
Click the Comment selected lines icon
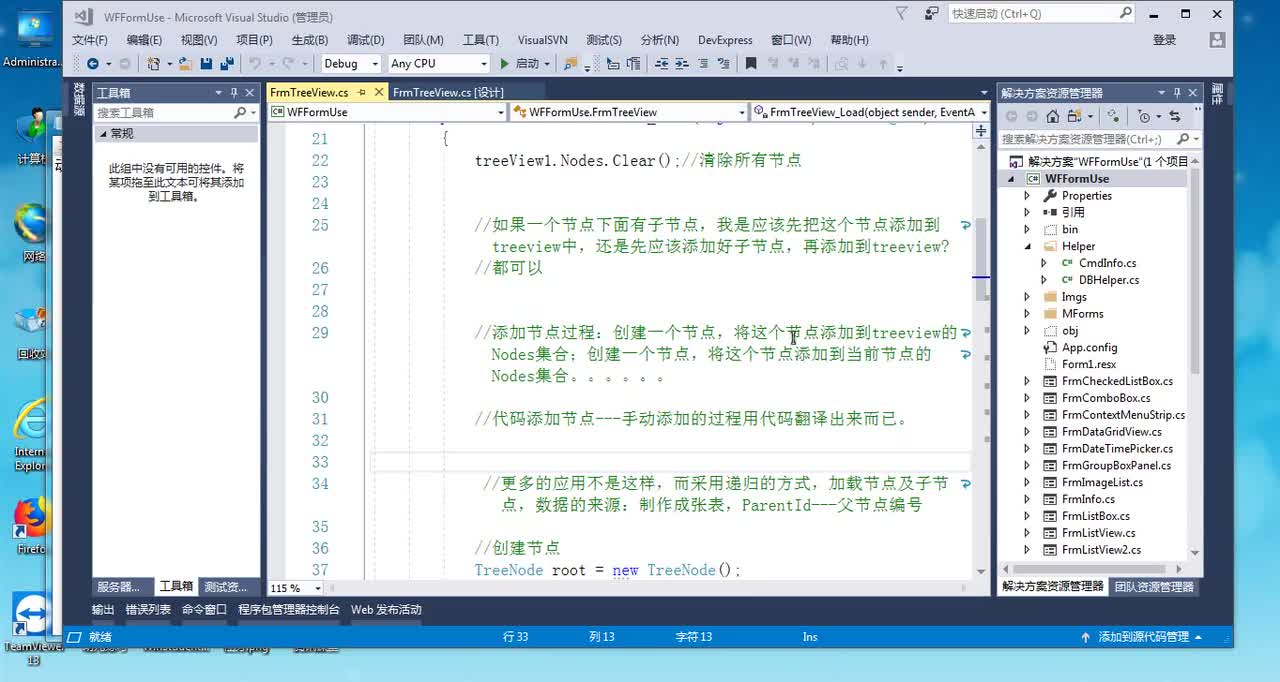[701, 63]
